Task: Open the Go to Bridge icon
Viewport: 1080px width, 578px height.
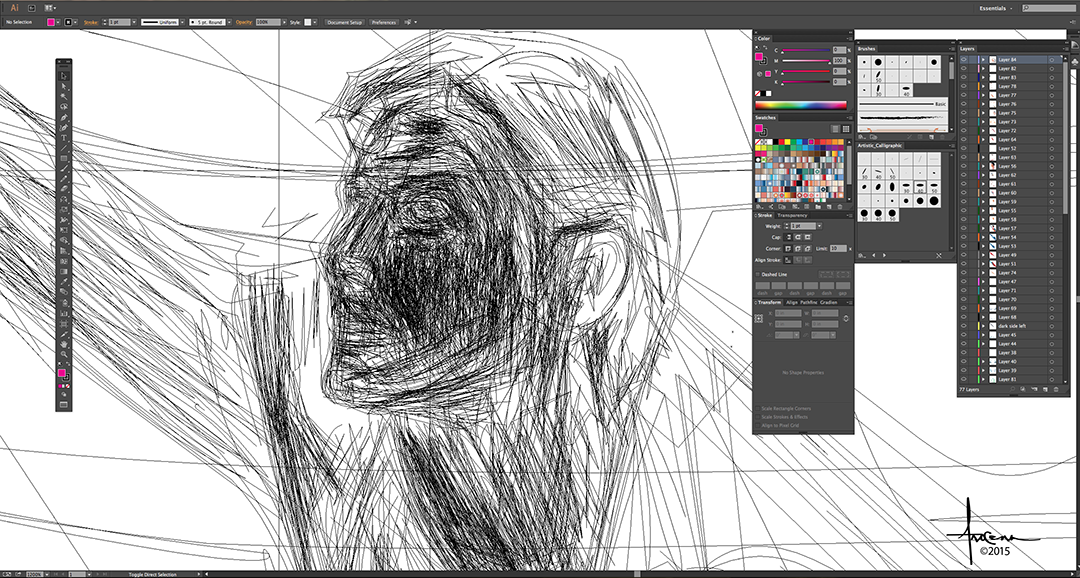Action: coord(32,8)
